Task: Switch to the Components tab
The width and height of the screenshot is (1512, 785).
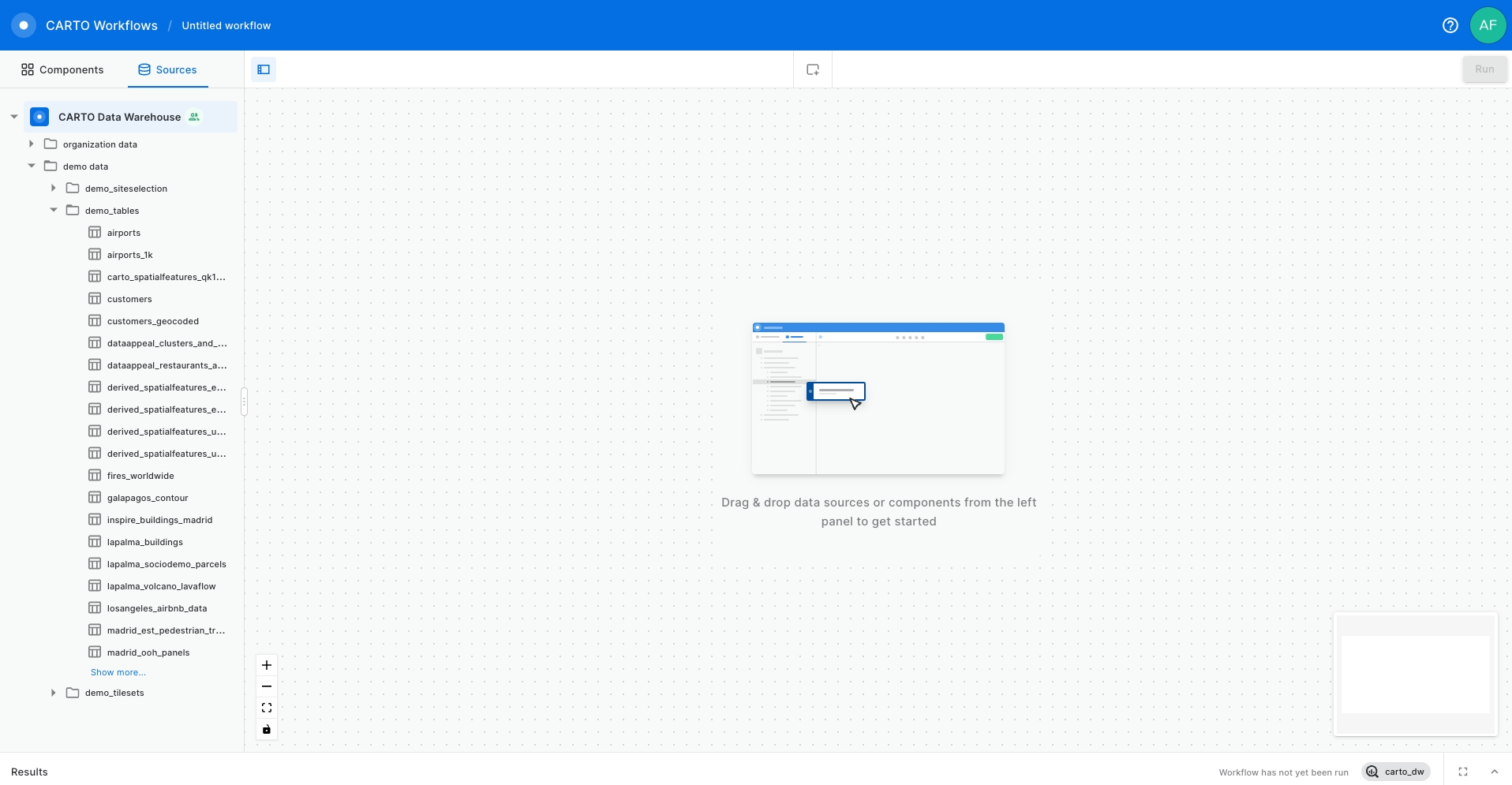Action: click(62, 69)
